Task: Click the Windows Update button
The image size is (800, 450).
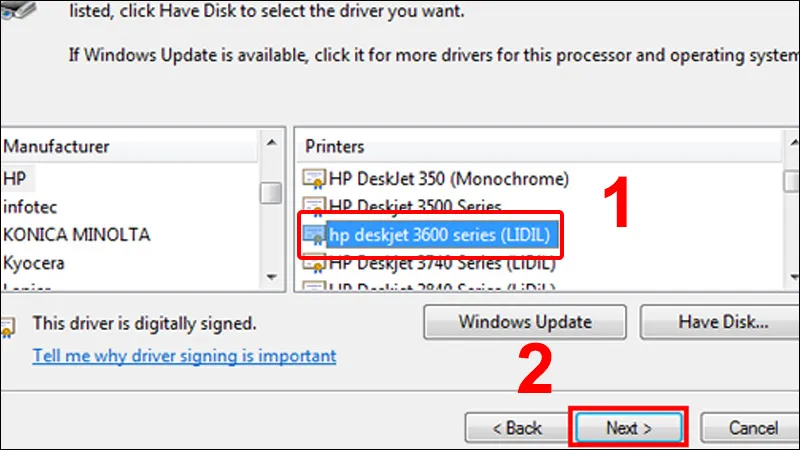Action: (525, 323)
